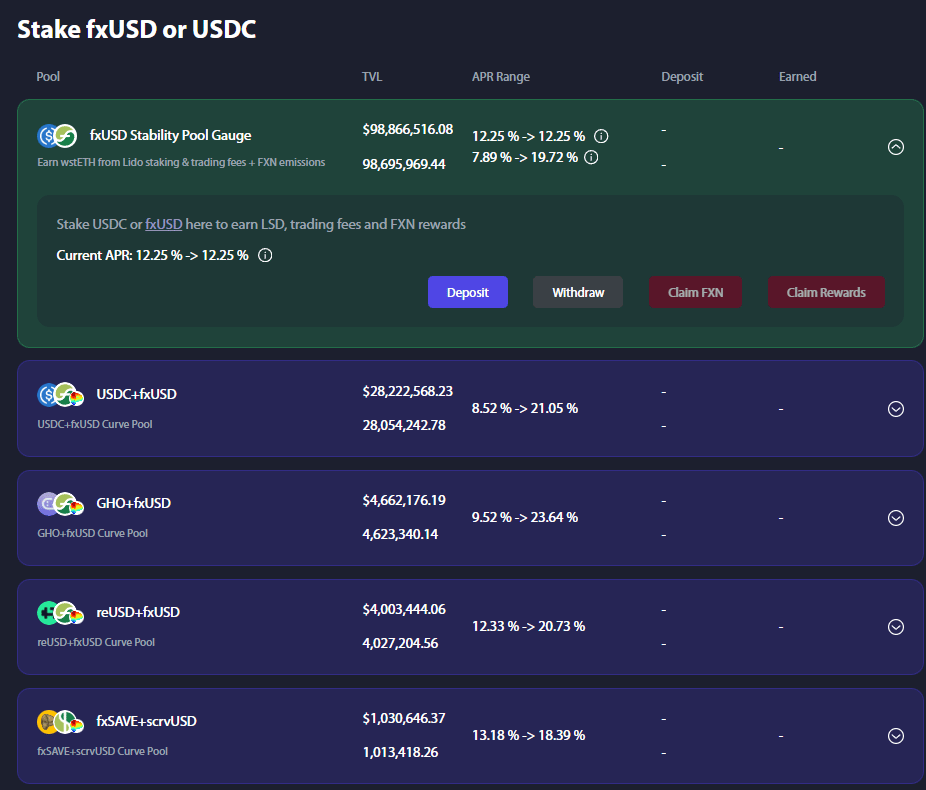Screen dimensions: 926x790
Task: Click info icon next to 7.89 % -> 19.72 %
Action: [x=591, y=157]
